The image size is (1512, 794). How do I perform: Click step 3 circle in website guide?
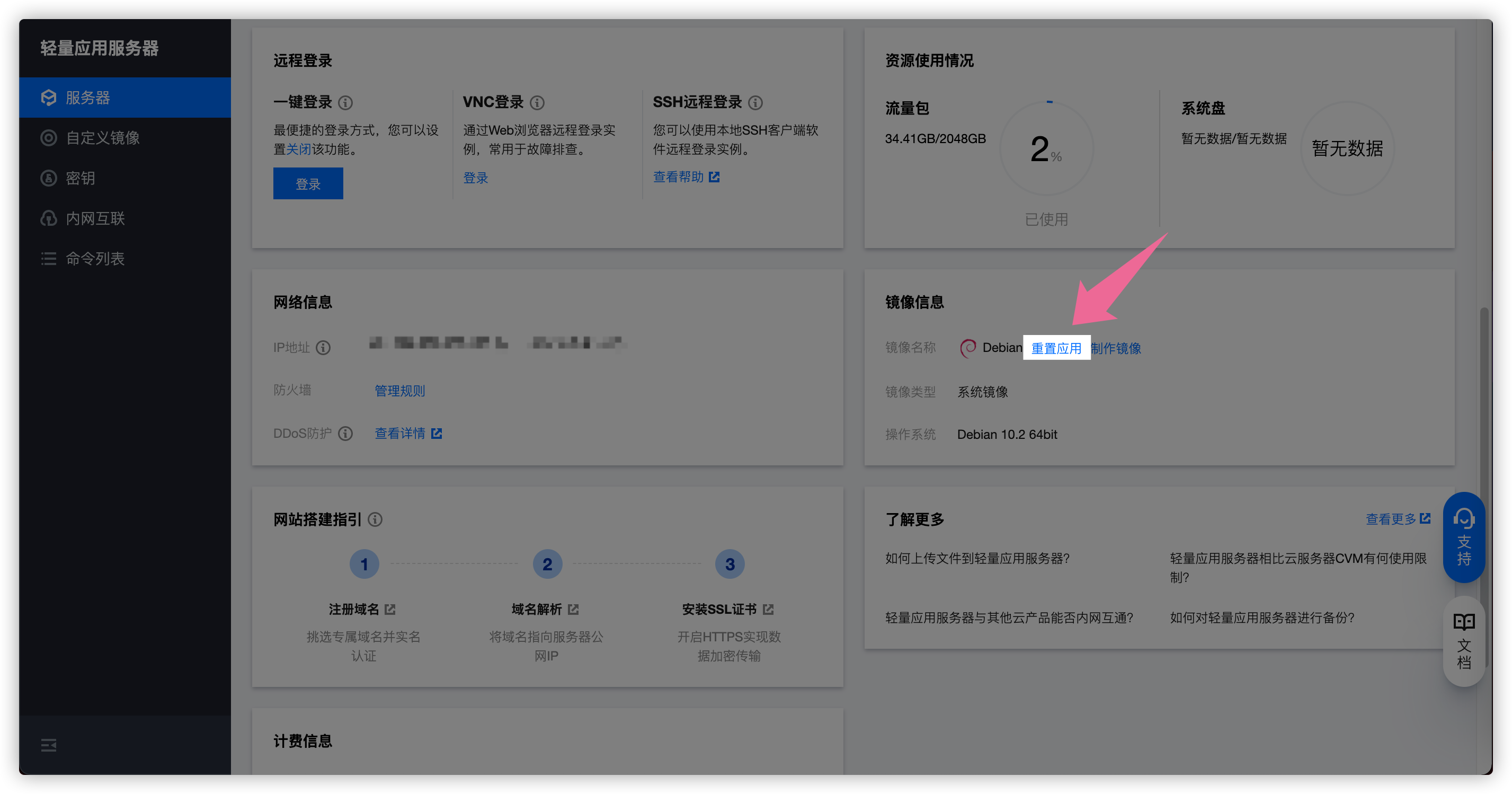point(730,564)
